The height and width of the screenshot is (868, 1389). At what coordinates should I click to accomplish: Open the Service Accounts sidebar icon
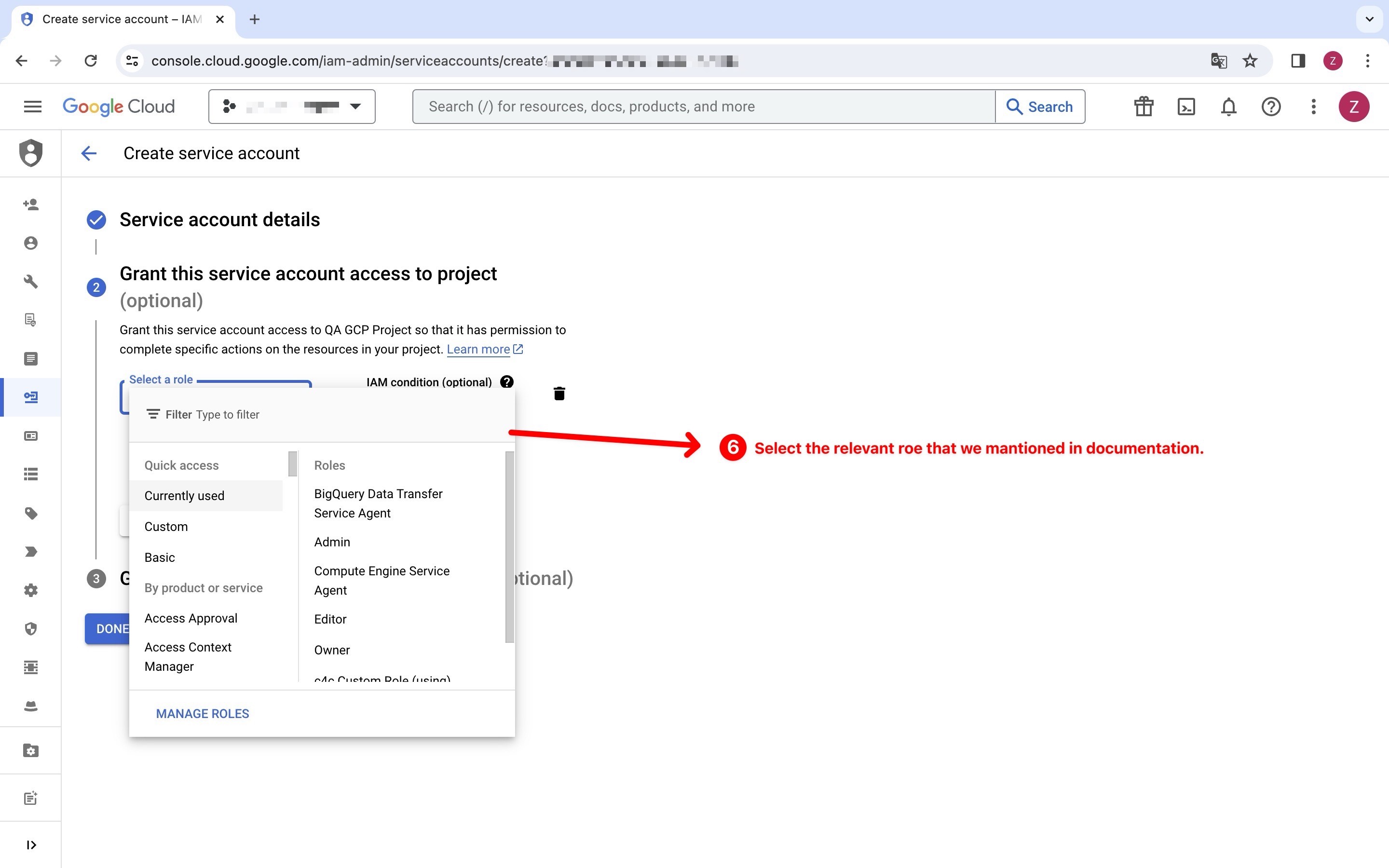[x=31, y=397]
